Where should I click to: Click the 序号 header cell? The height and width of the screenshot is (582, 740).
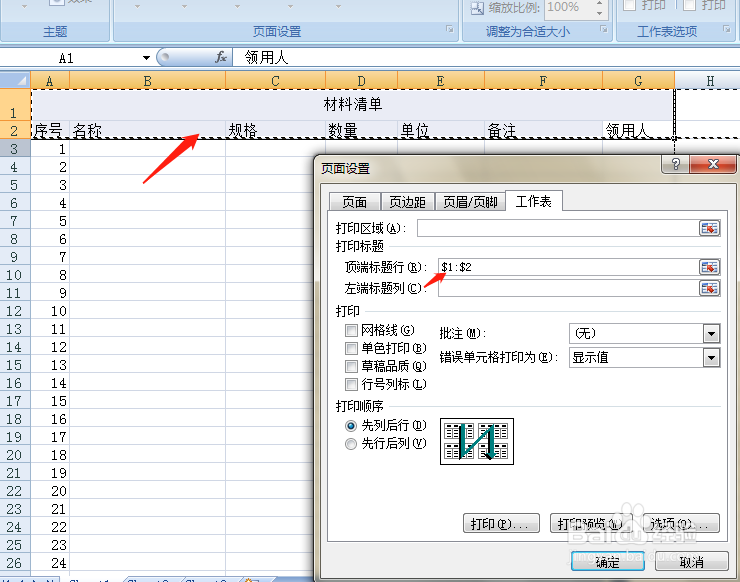(50, 130)
